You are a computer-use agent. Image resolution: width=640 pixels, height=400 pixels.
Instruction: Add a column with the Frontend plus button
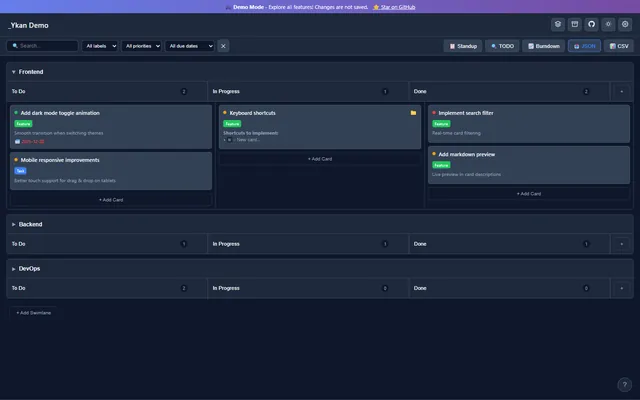tap(622, 91)
